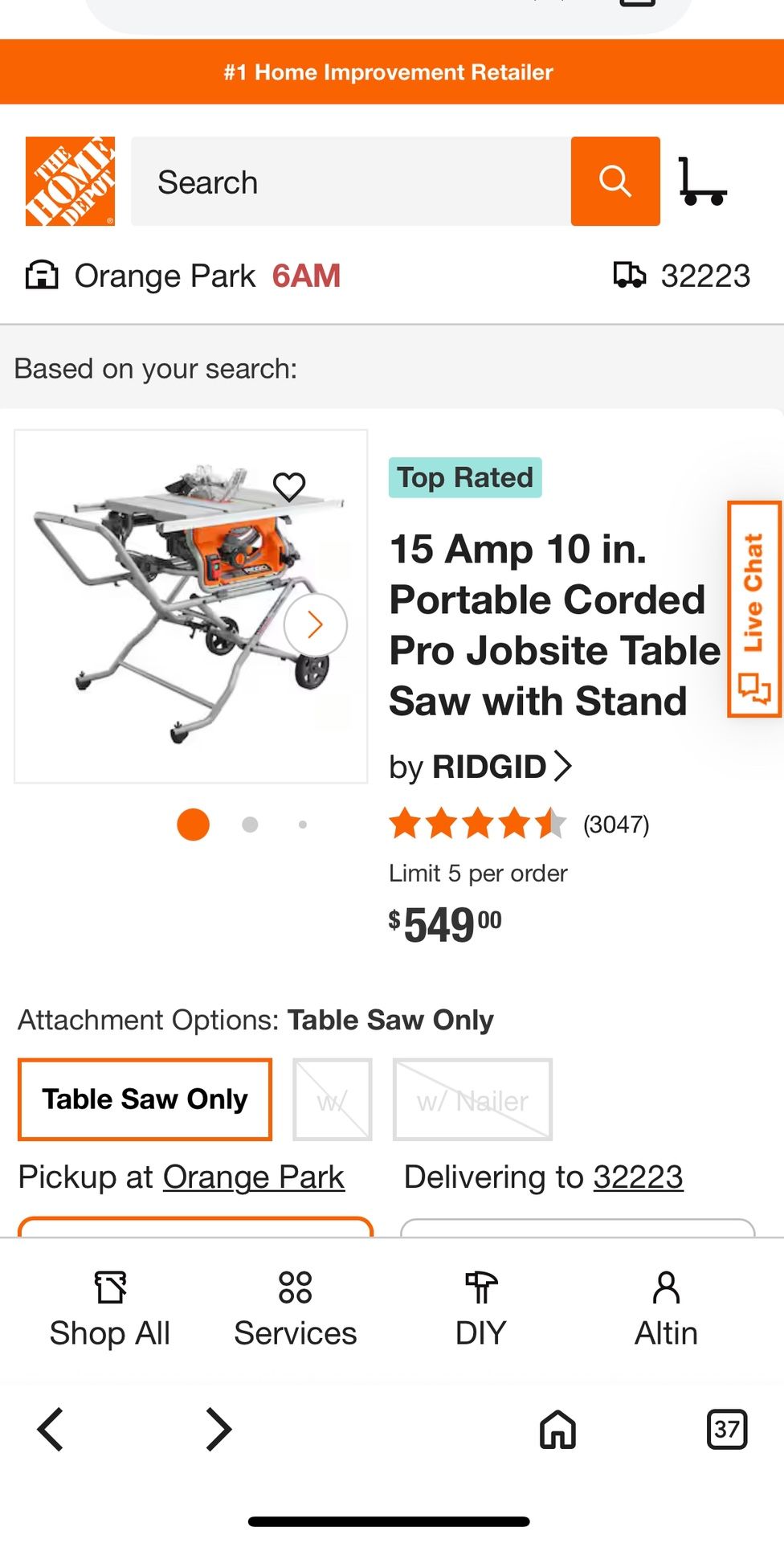Expand the RIDGID brand chevron
The image size is (784, 1543).
pyautogui.click(x=565, y=766)
